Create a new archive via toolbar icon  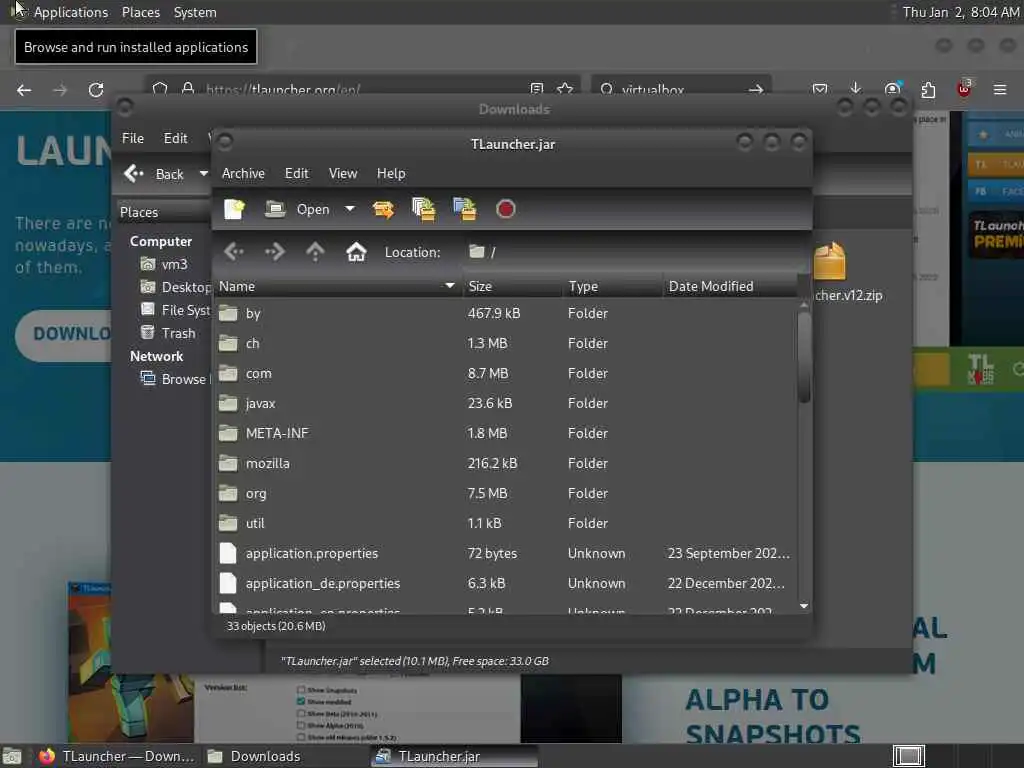coord(234,209)
